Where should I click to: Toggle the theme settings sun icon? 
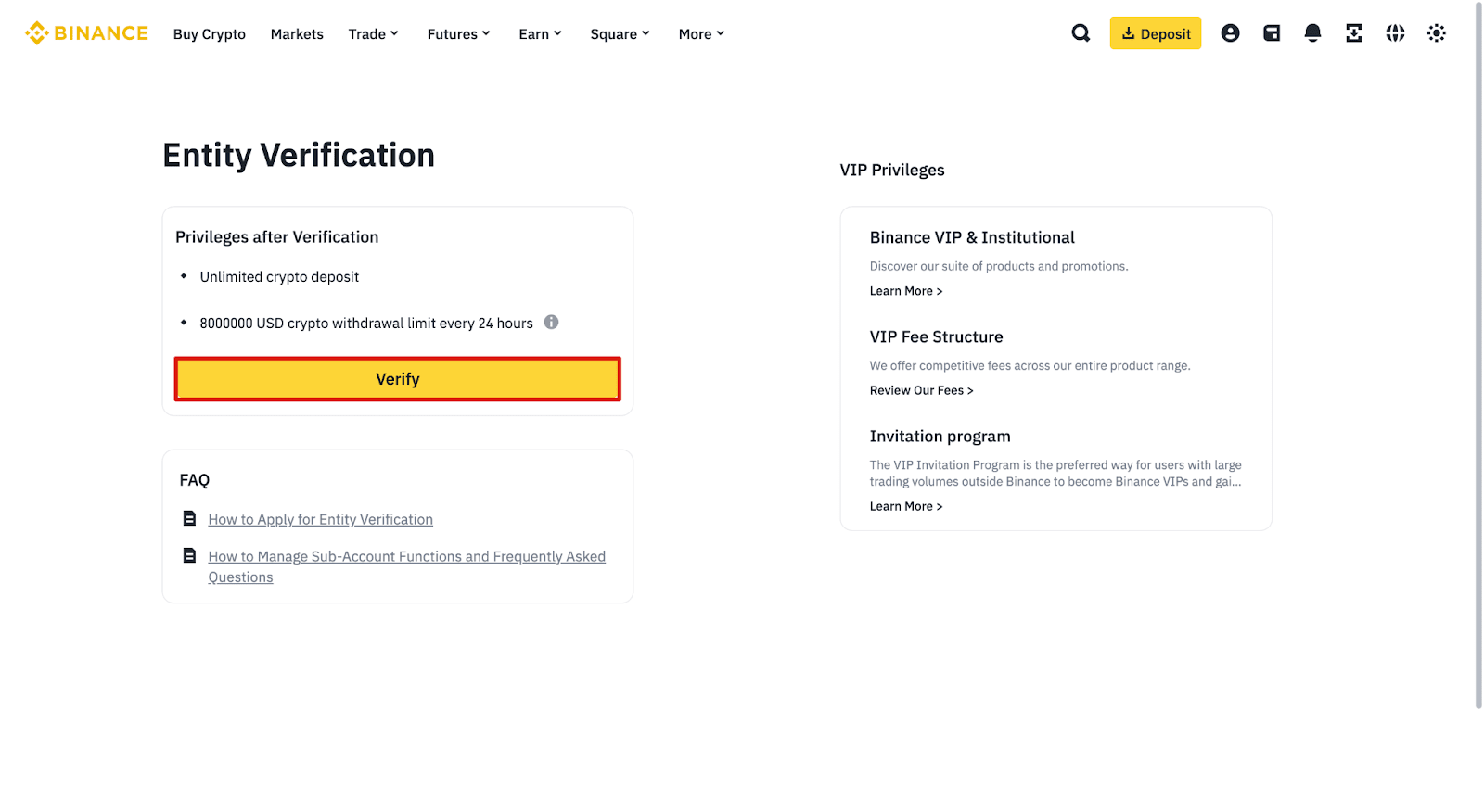1436,33
